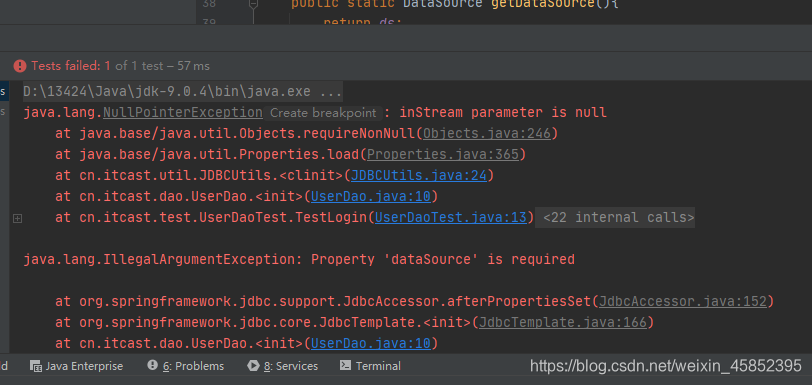The width and height of the screenshot is (812, 385).
Task: Open UserDao.java:10 link in first stack trace
Action: point(371,196)
